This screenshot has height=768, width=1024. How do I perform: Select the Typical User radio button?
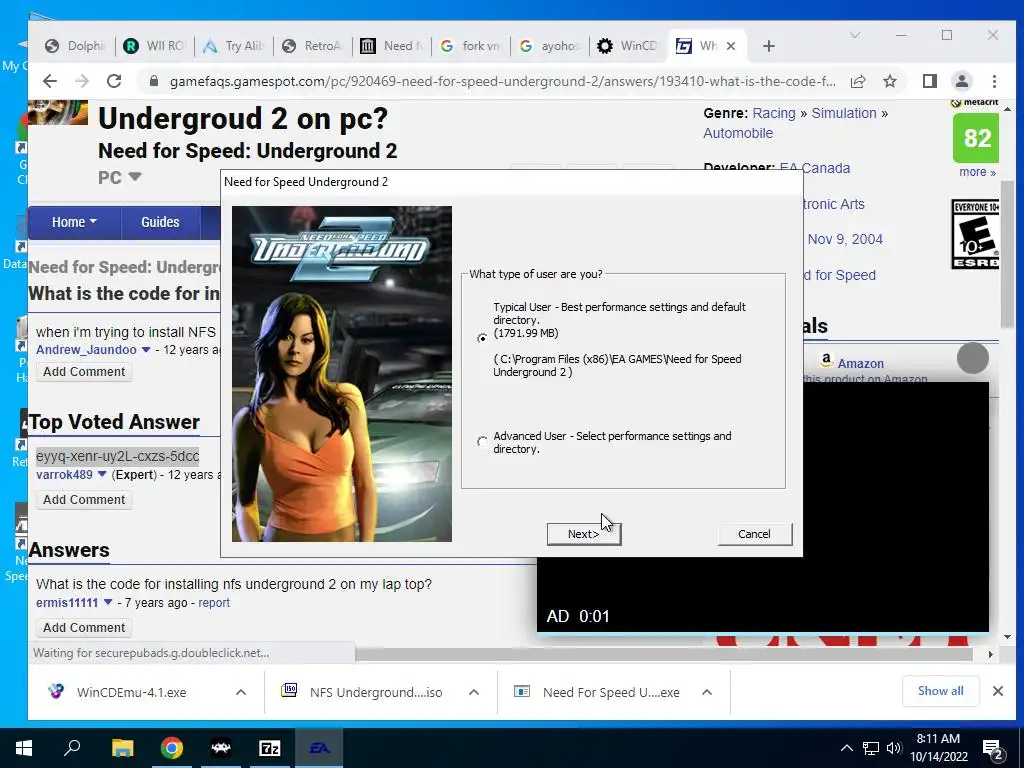pos(482,338)
